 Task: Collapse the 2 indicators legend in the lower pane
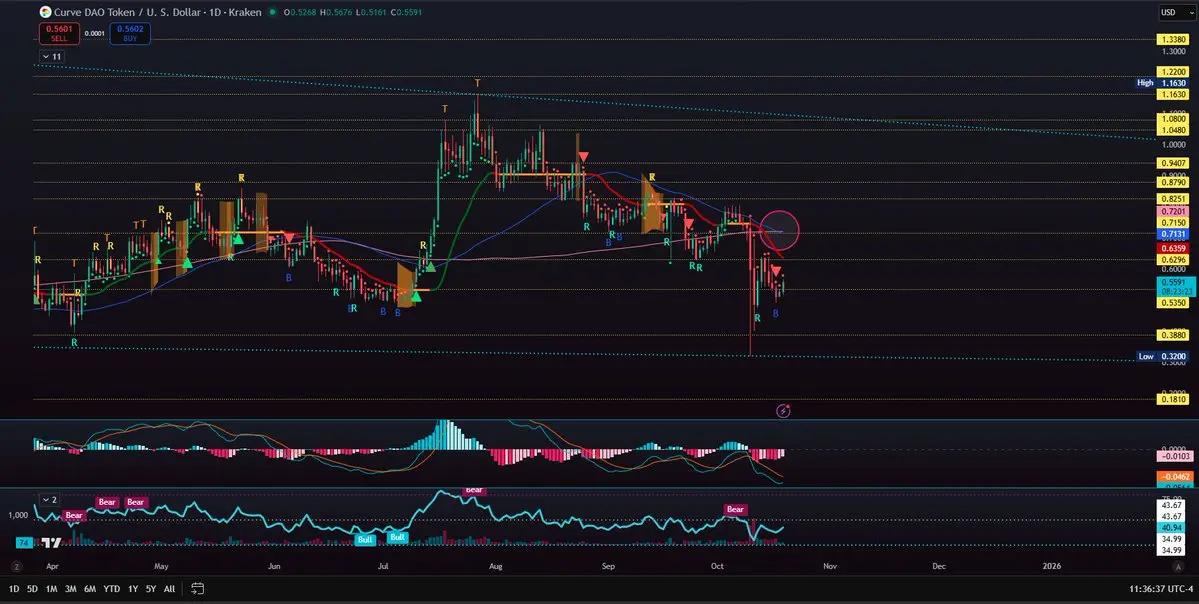coord(49,500)
